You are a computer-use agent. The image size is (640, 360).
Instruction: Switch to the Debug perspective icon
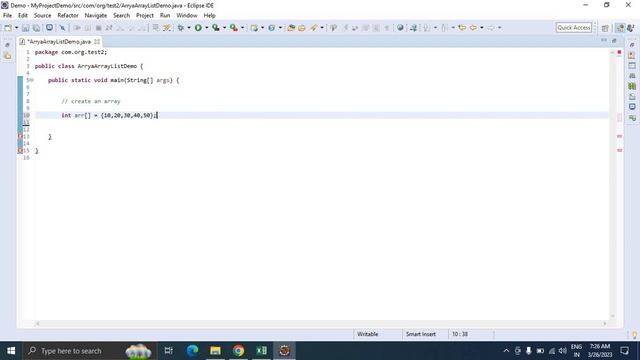tap(631, 28)
